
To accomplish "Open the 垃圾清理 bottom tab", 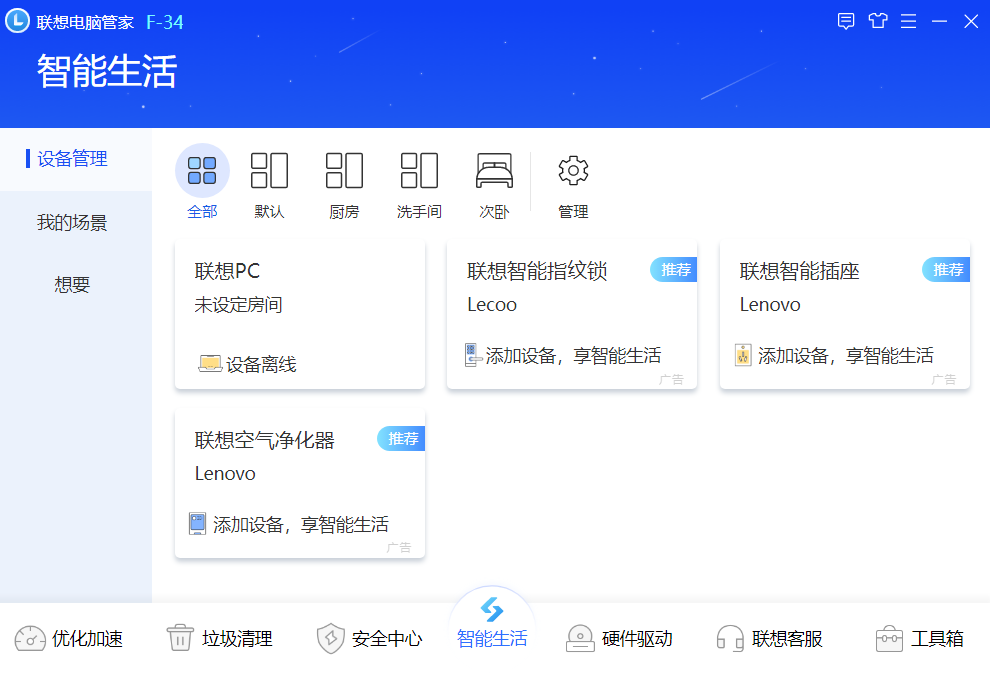I will [219, 638].
